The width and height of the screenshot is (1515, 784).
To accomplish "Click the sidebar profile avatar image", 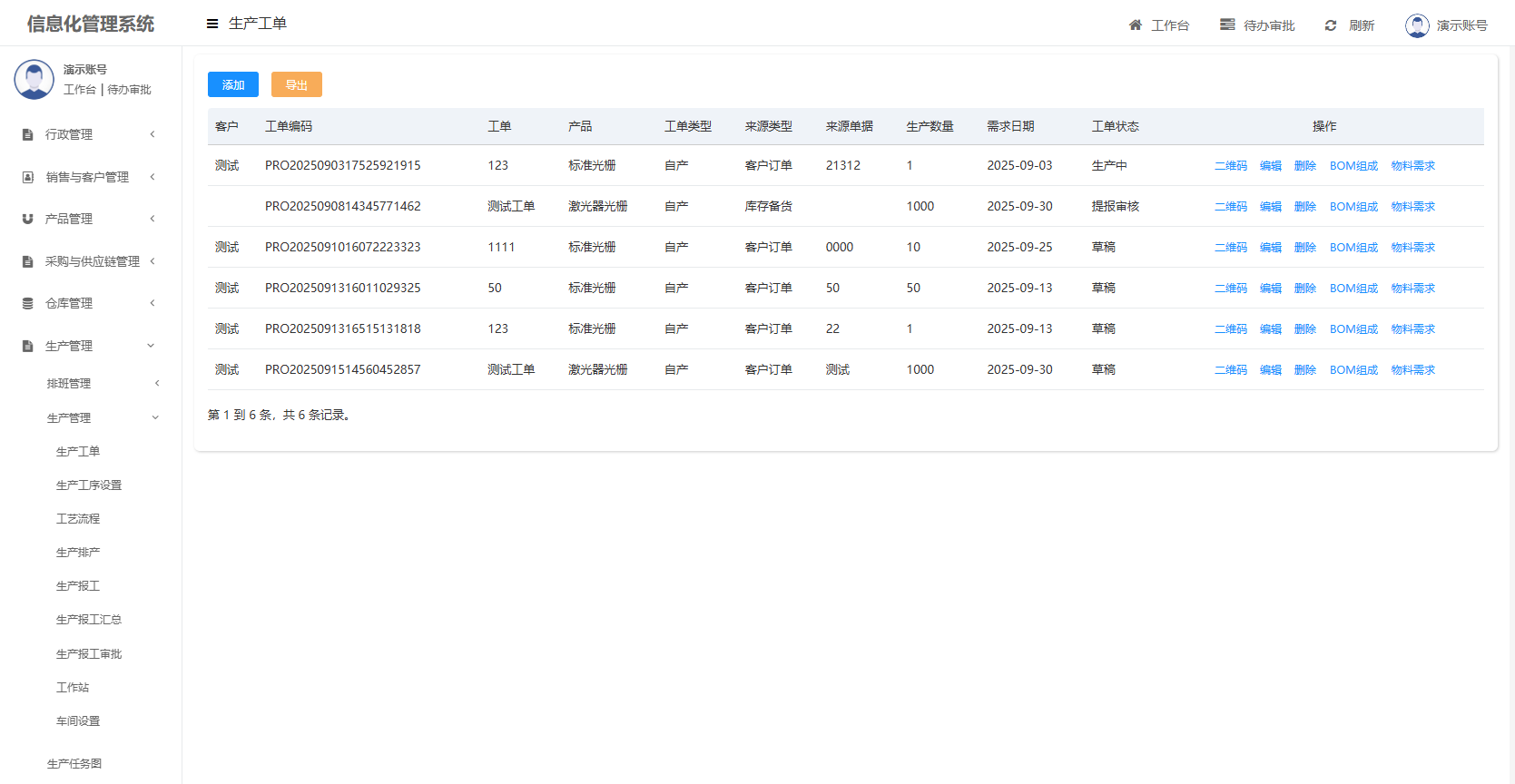I will point(34,80).
